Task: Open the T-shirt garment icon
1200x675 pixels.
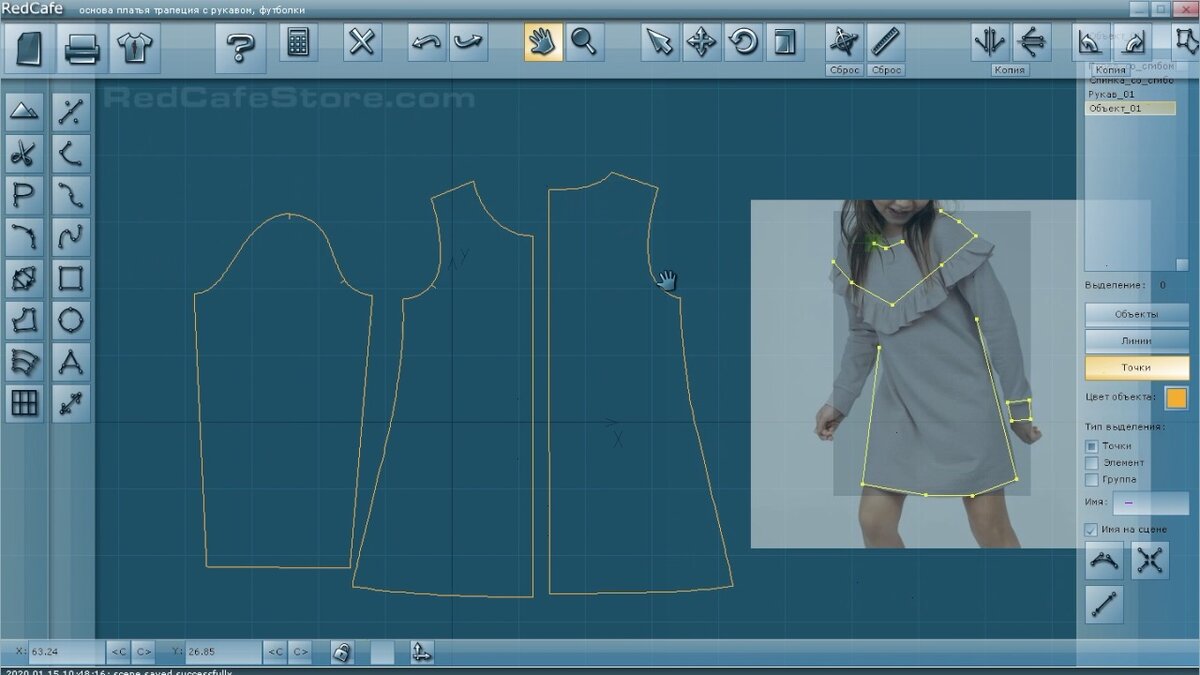Action: tap(133, 47)
